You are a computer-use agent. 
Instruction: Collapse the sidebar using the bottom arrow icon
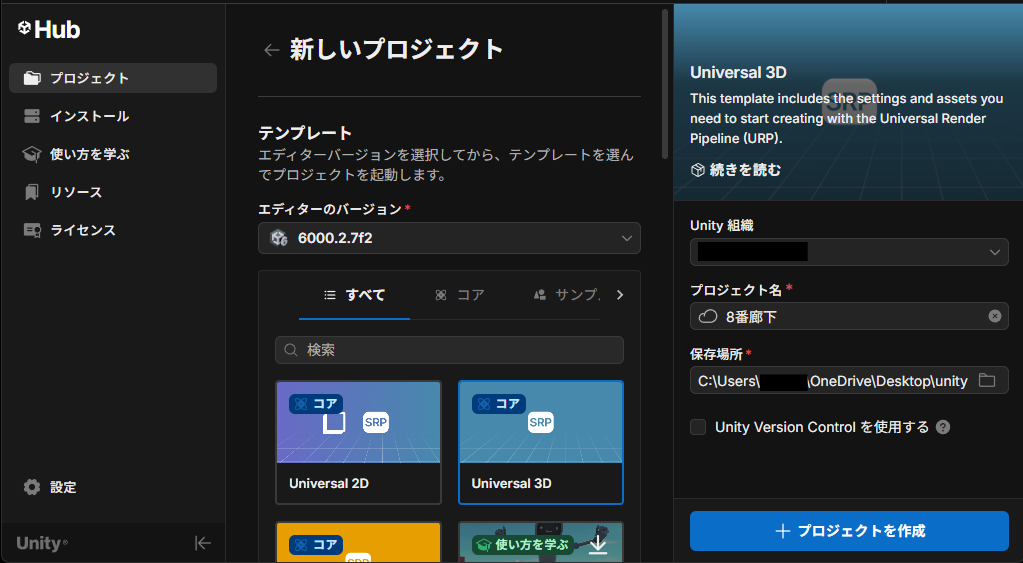203,543
